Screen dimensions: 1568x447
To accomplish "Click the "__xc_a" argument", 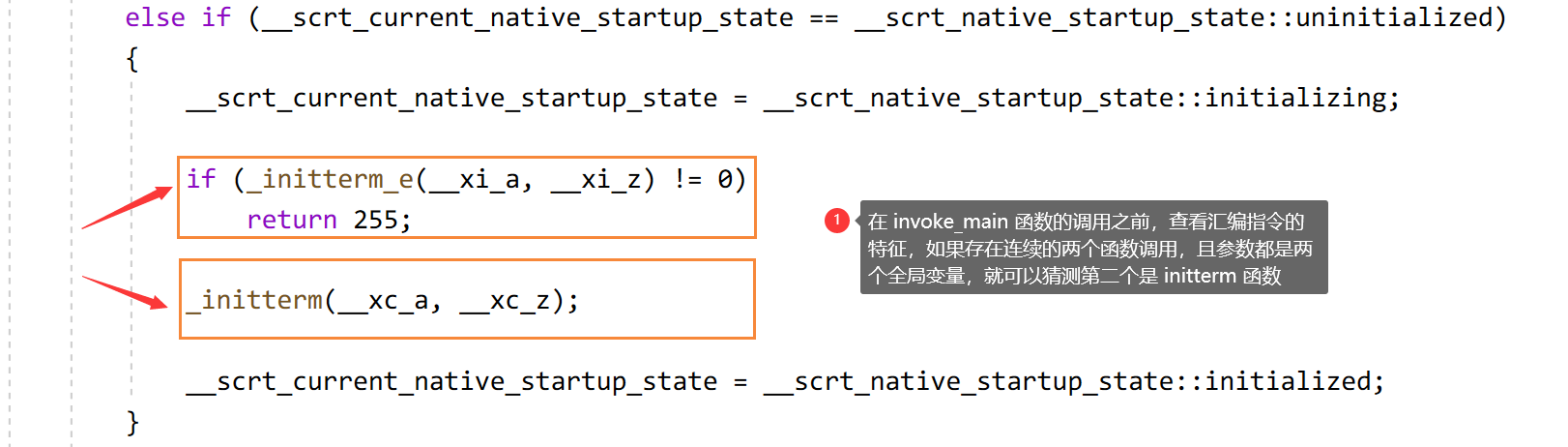I will tap(384, 300).
